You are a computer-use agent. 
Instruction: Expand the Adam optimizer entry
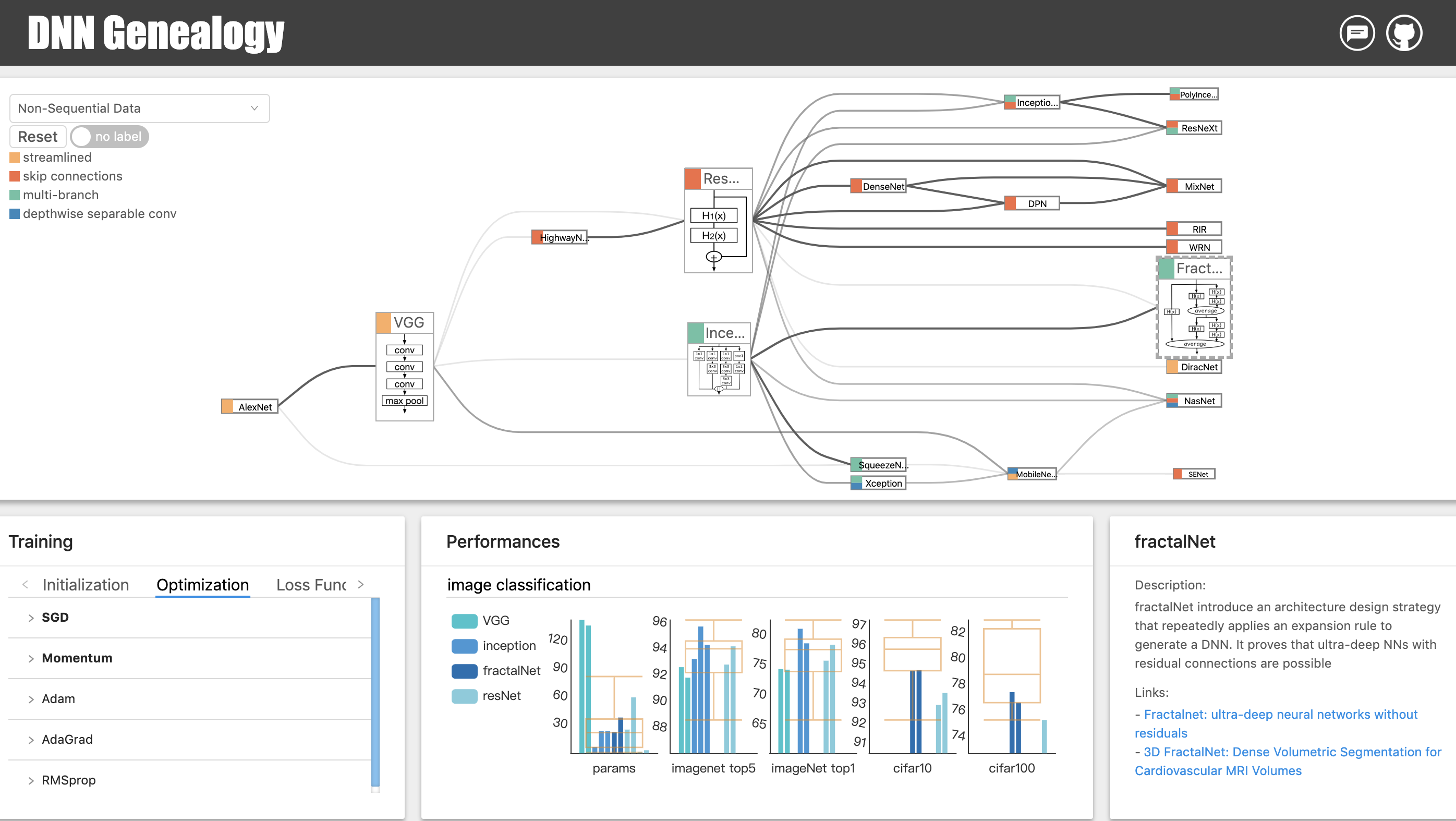58,698
